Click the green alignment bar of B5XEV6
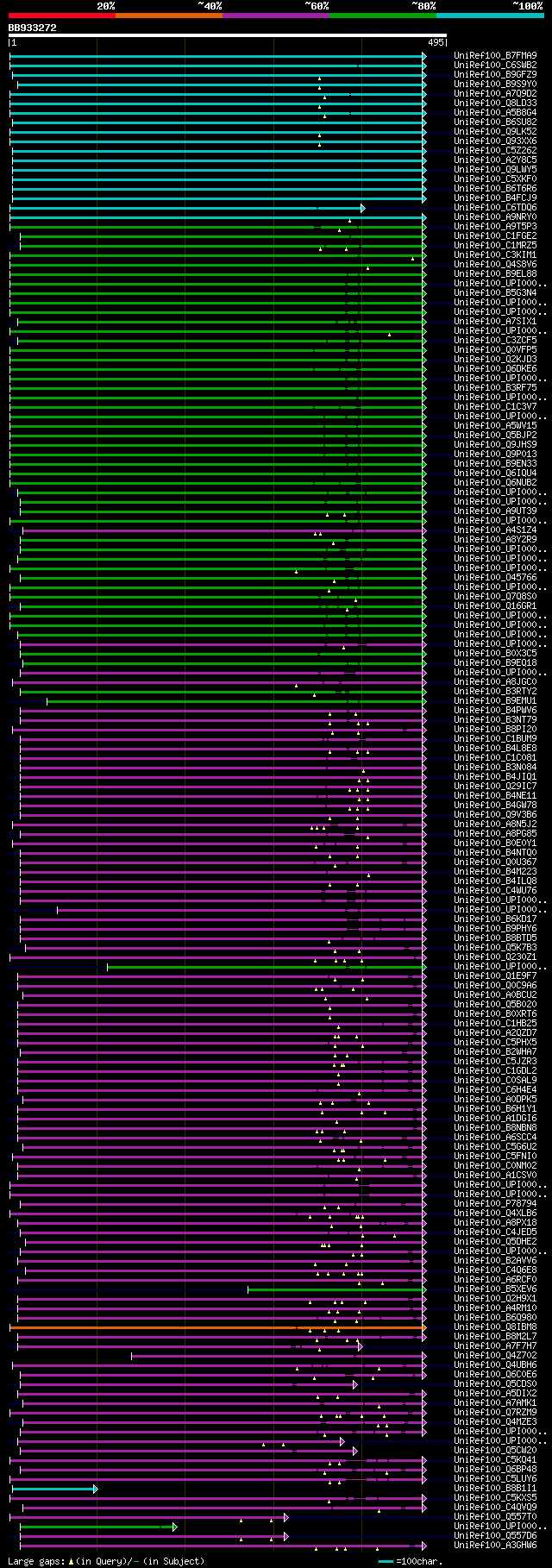552x1568 pixels. [336, 1289]
